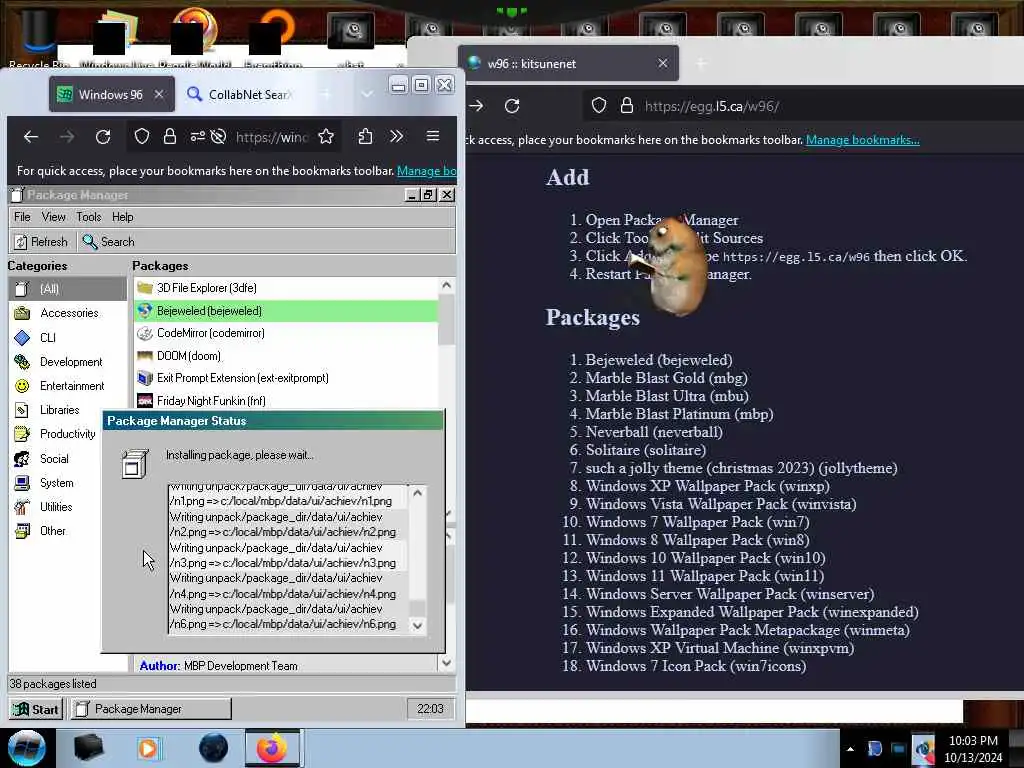1024x768 pixels.
Task: Click the Windows 96 clock showing 22:03
Action: 430,709
